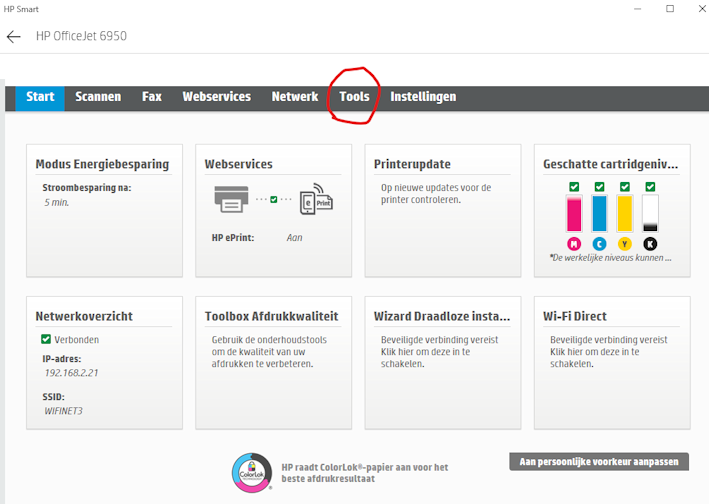Open the Geschatte cartridgeniveaus card title
Image resolution: width=709 pixels, height=504 pixels.
[610, 164]
